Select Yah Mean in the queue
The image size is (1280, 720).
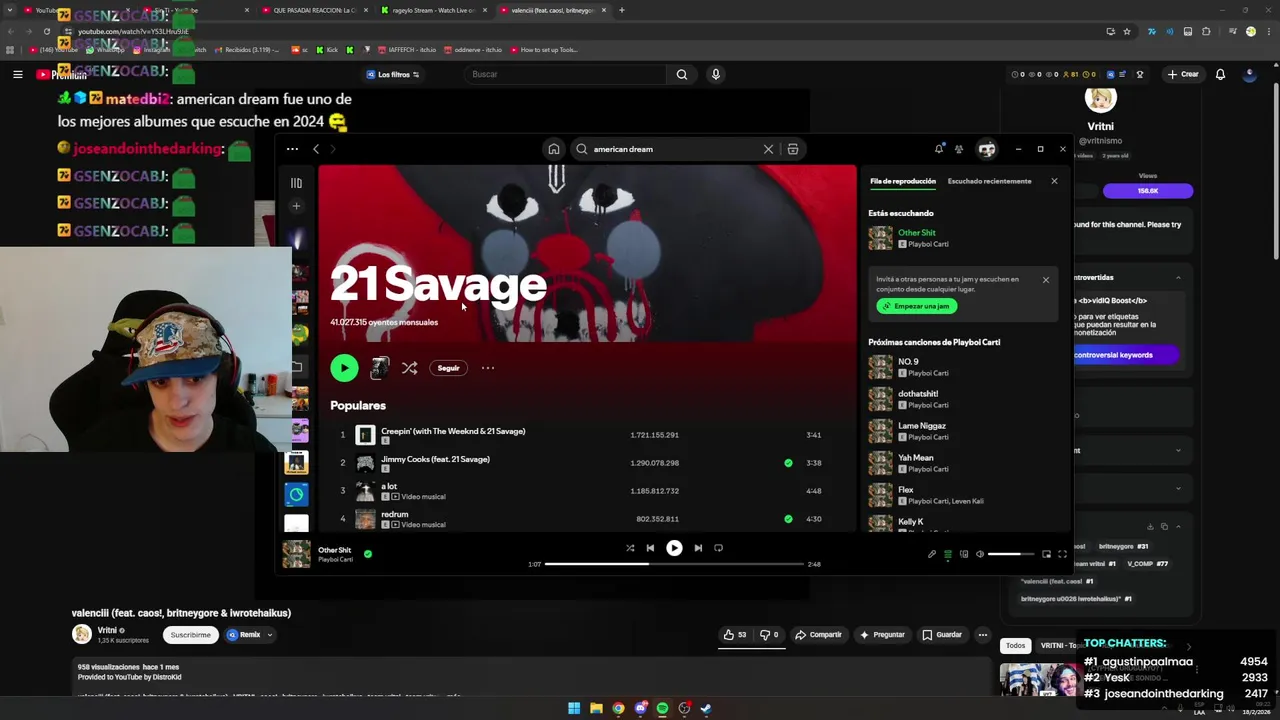pos(916,458)
